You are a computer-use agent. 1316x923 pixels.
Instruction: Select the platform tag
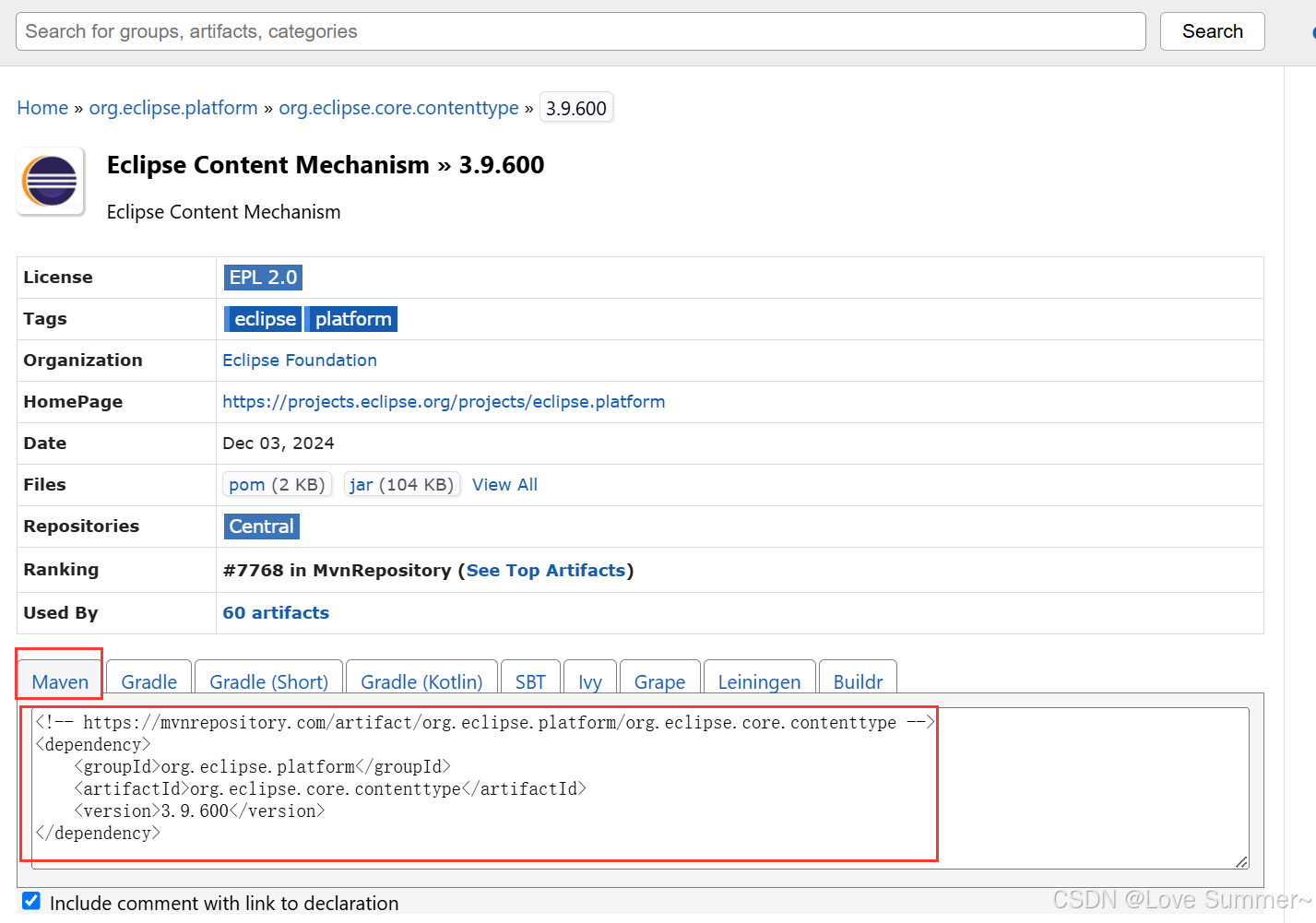(352, 319)
